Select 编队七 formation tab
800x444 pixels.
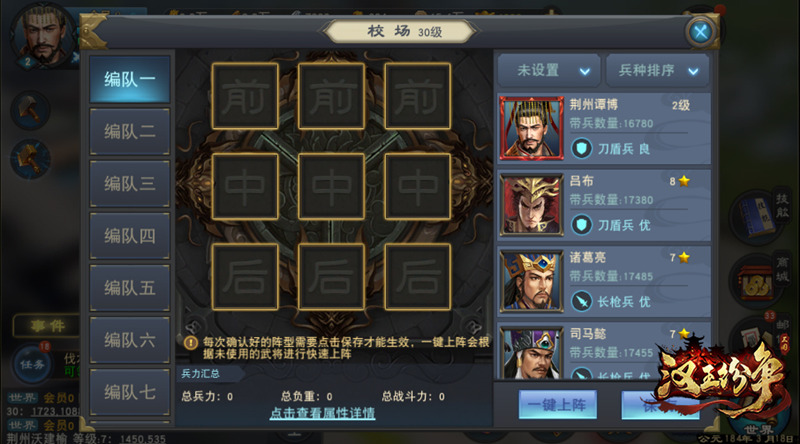[x=130, y=392]
